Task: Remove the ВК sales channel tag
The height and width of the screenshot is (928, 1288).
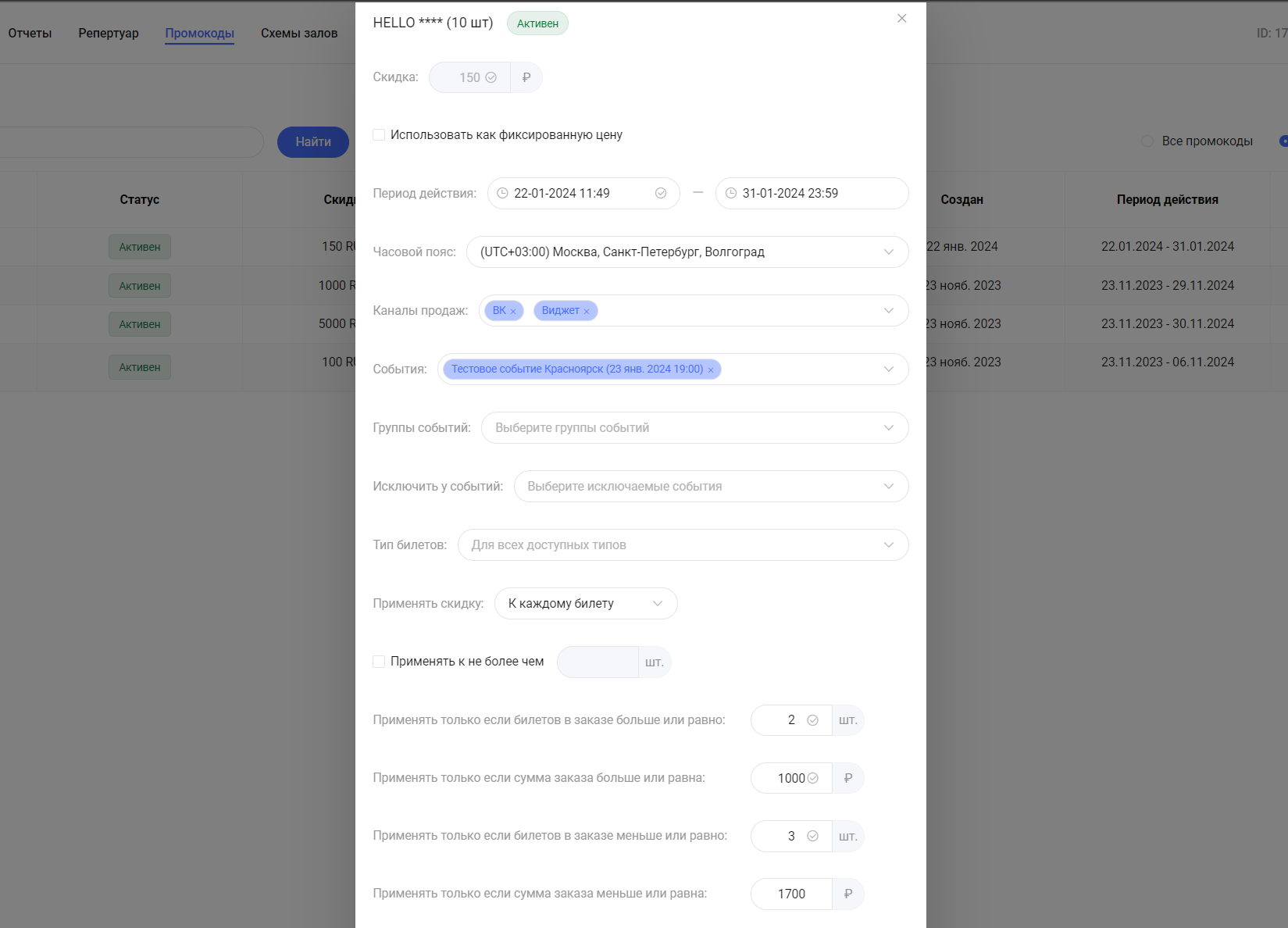Action: (x=513, y=311)
